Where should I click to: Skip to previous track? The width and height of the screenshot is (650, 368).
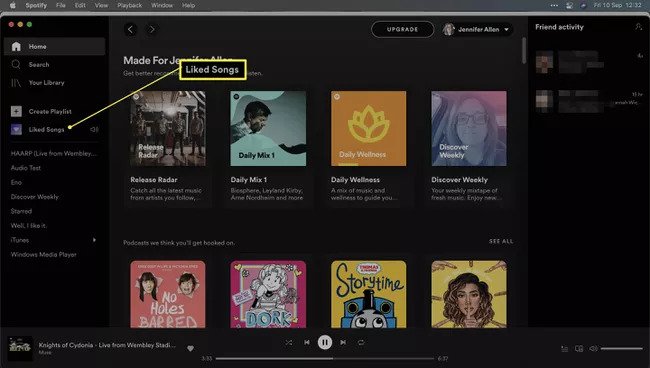307,342
